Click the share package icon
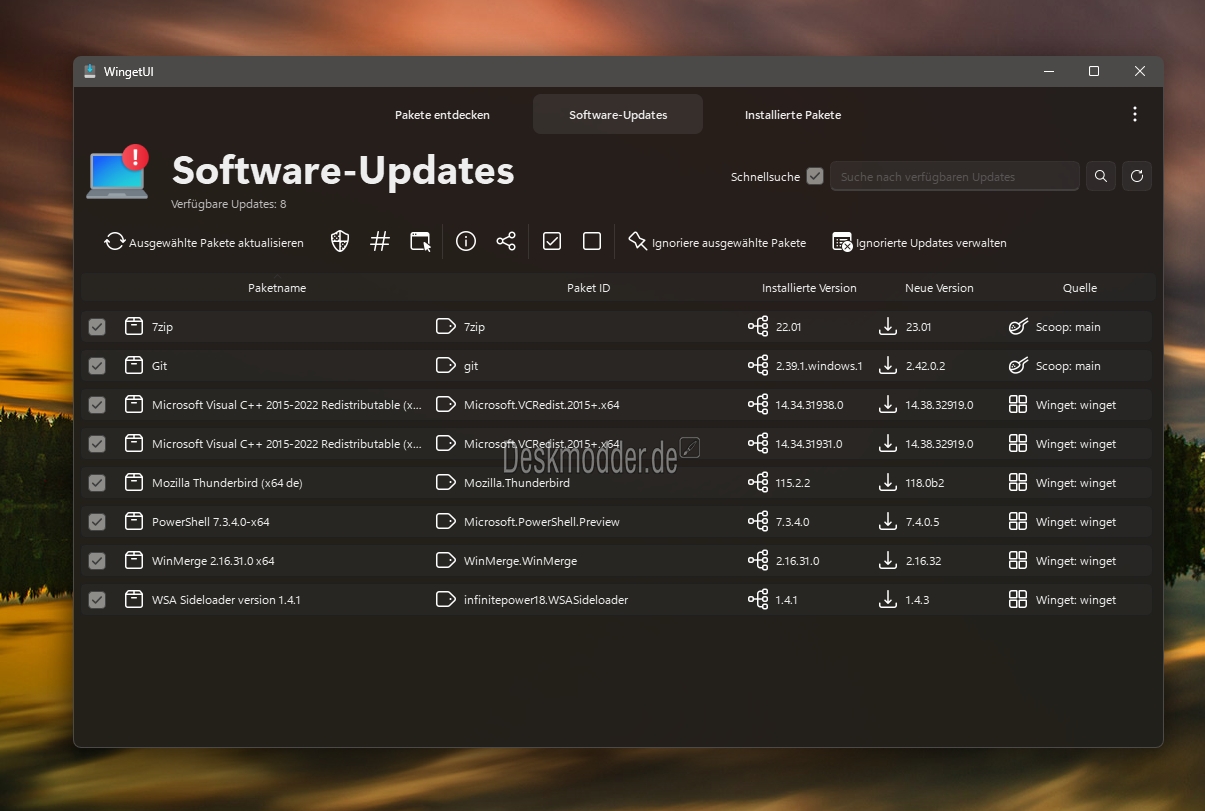The width and height of the screenshot is (1205, 811). (506, 241)
